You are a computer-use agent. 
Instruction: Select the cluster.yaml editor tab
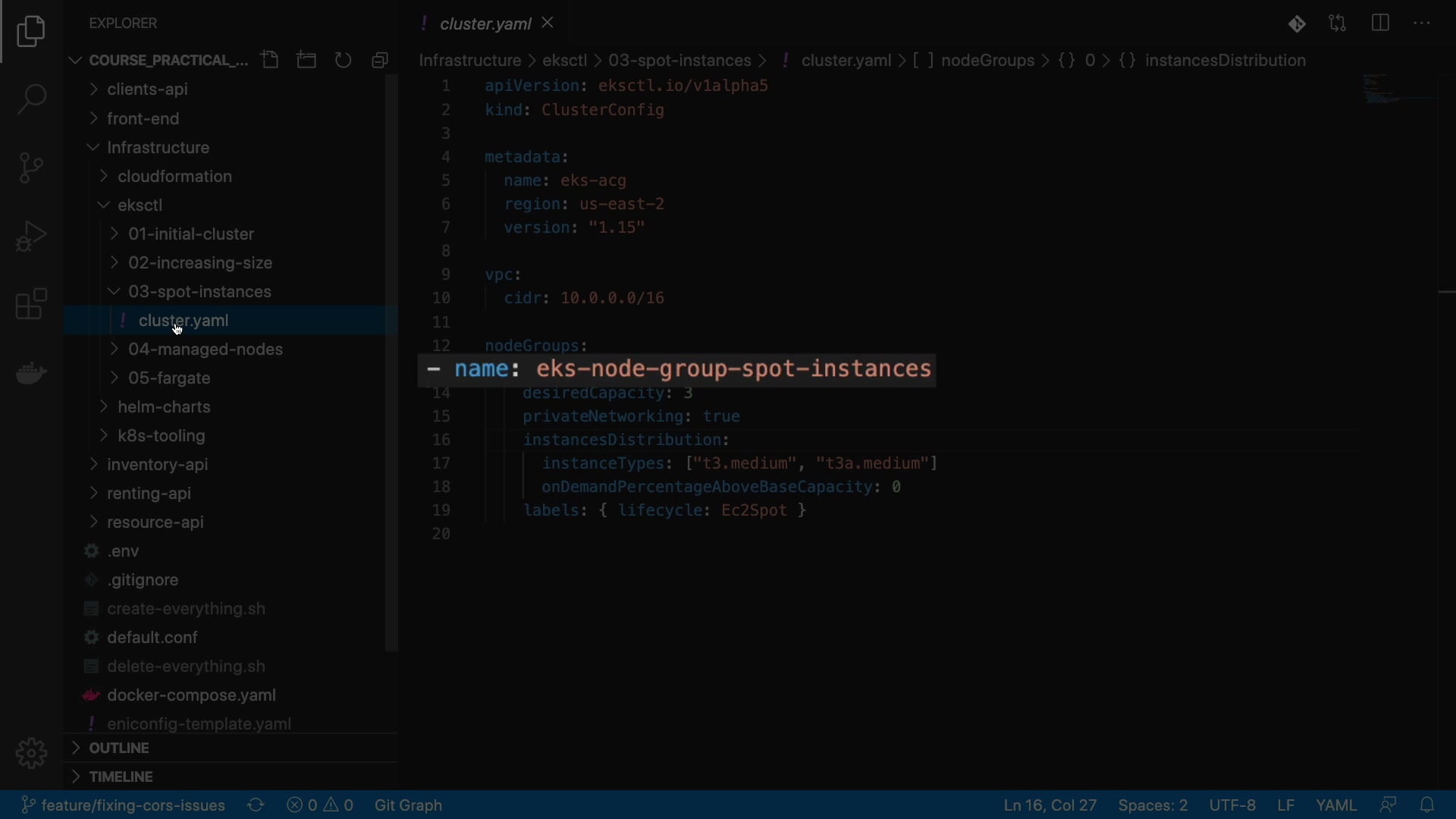[x=485, y=24]
